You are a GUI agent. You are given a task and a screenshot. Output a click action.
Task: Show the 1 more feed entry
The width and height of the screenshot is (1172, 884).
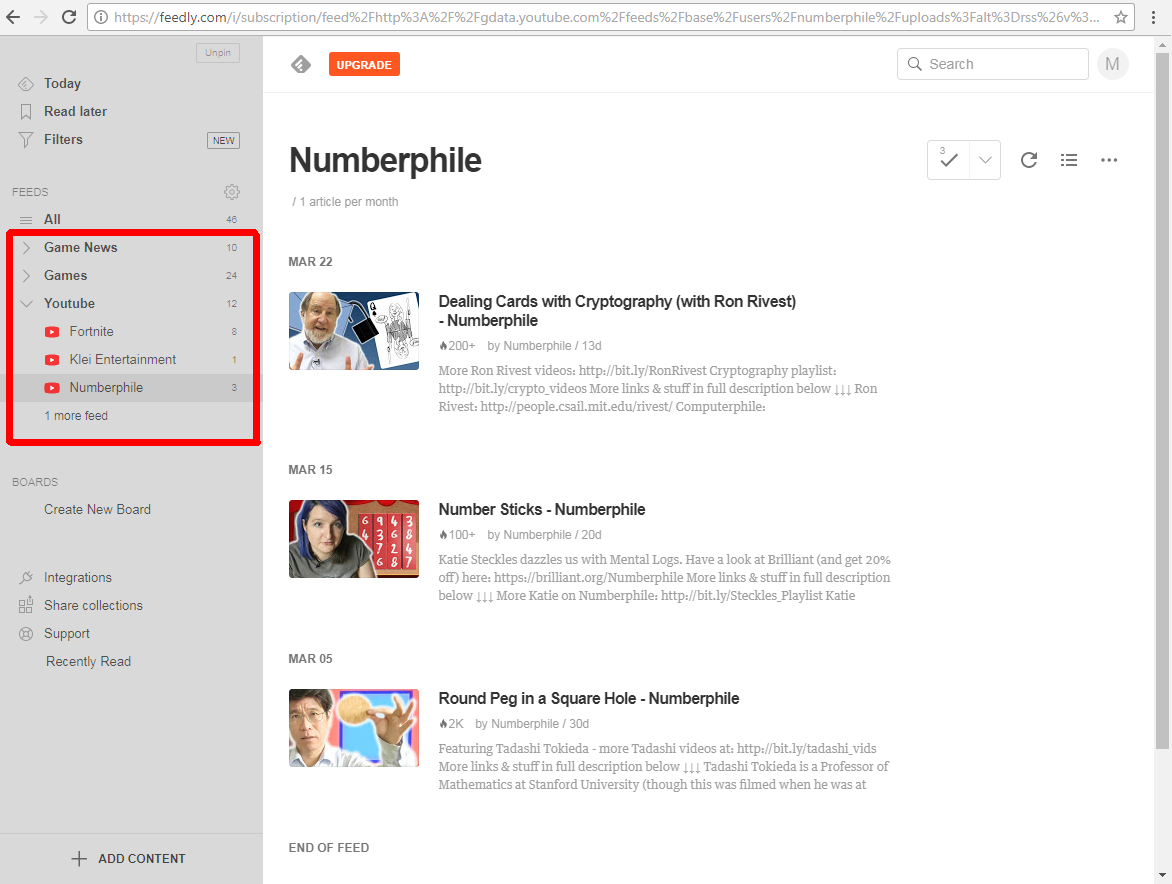pos(75,415)
